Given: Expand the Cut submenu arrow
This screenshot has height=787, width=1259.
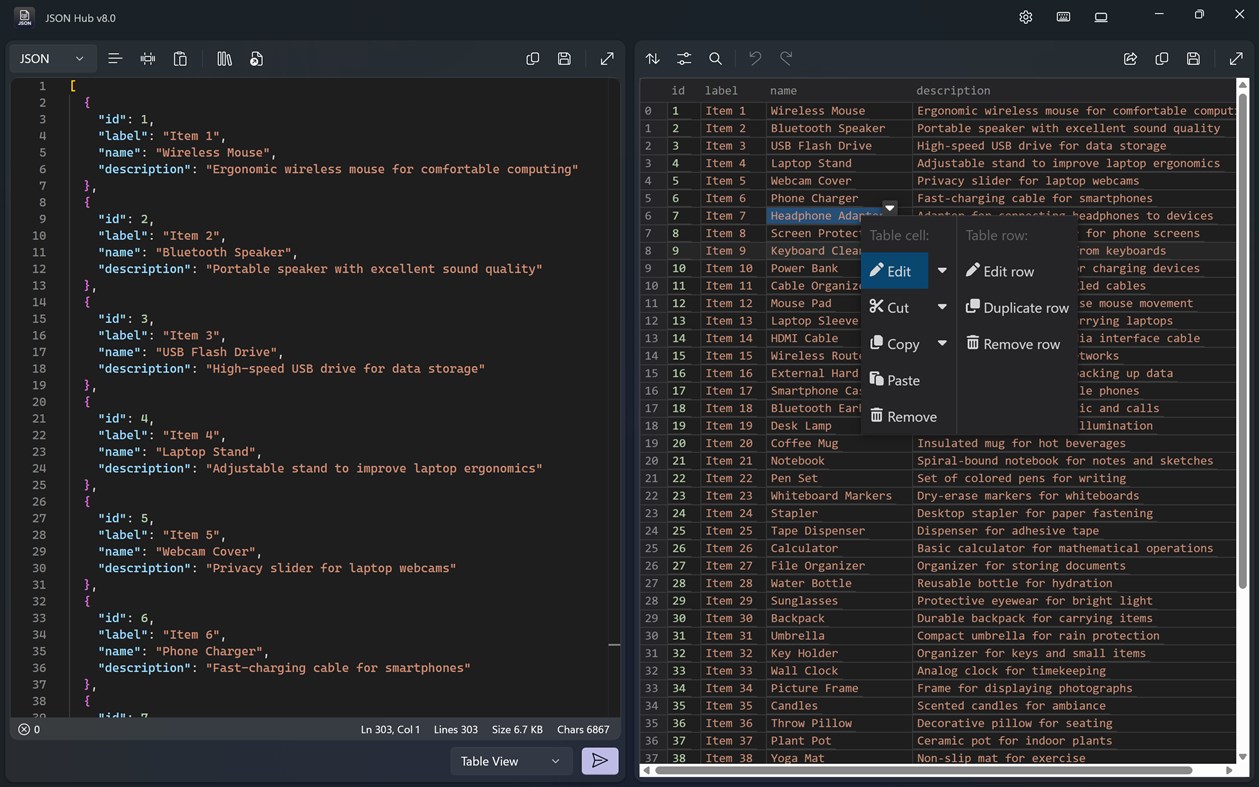Looking at the screenshot, I should (x=942, y=307).
